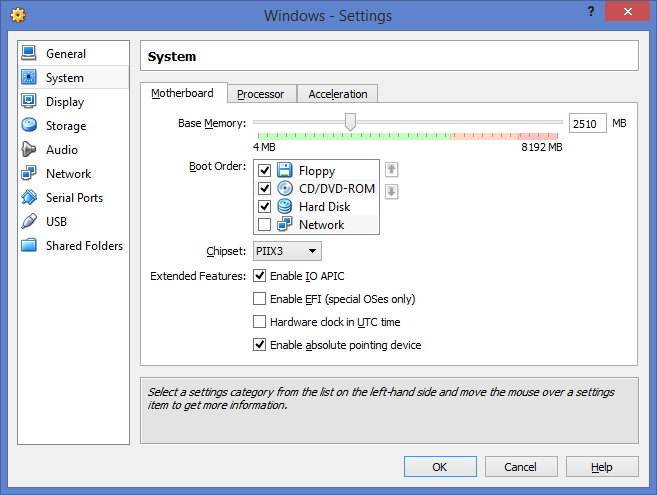Open the General settings category icon
657x495 pixels.
tap(29, 53)
